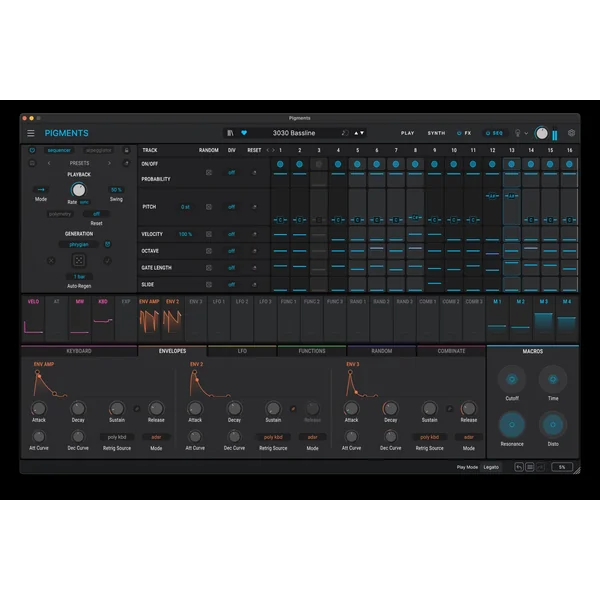Toggle the scale lock icon beside phrygian
The width and height of the screenshot is (600, 600).
tap(108, 245)
